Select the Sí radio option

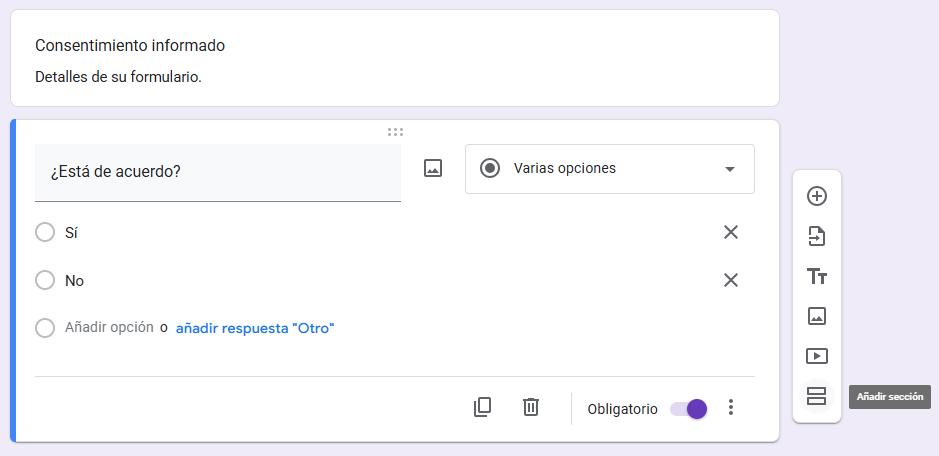(x=45, y=232)
